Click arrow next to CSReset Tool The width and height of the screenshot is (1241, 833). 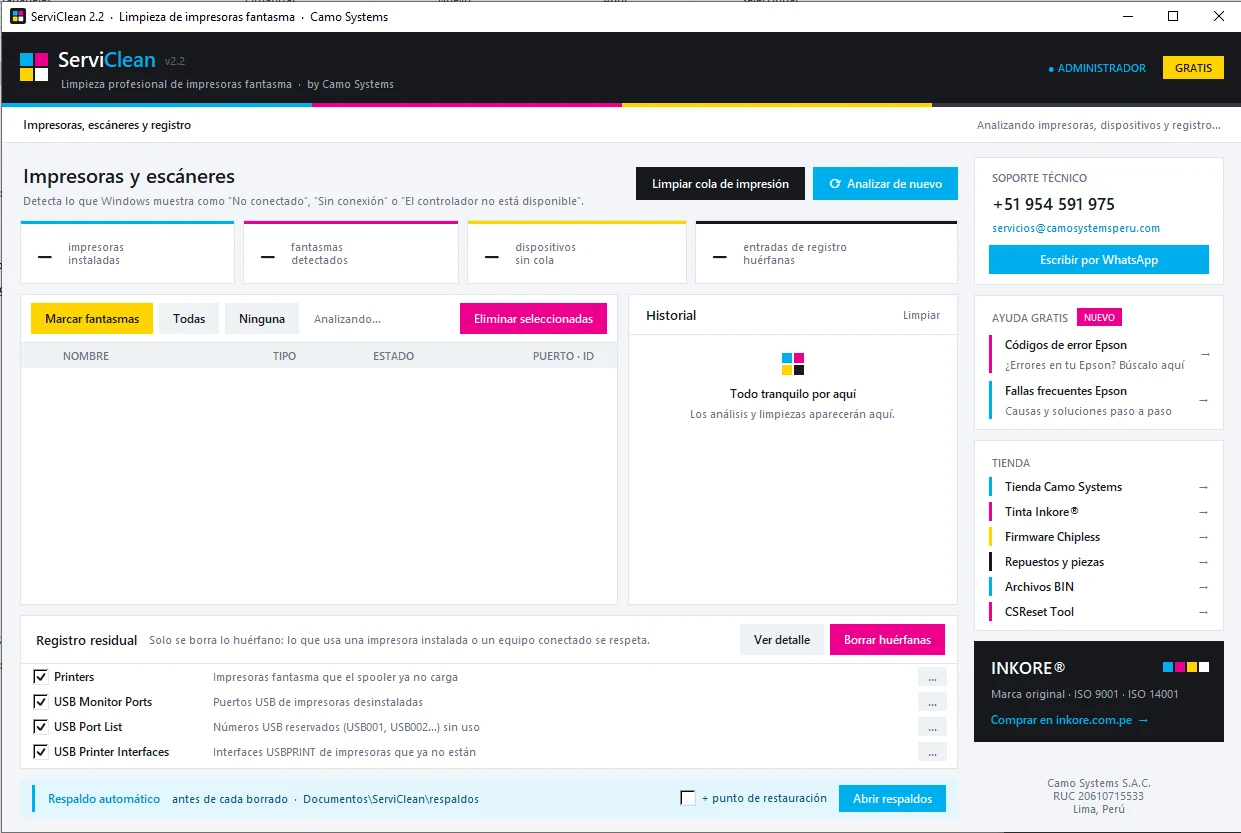click(1203, 612)
